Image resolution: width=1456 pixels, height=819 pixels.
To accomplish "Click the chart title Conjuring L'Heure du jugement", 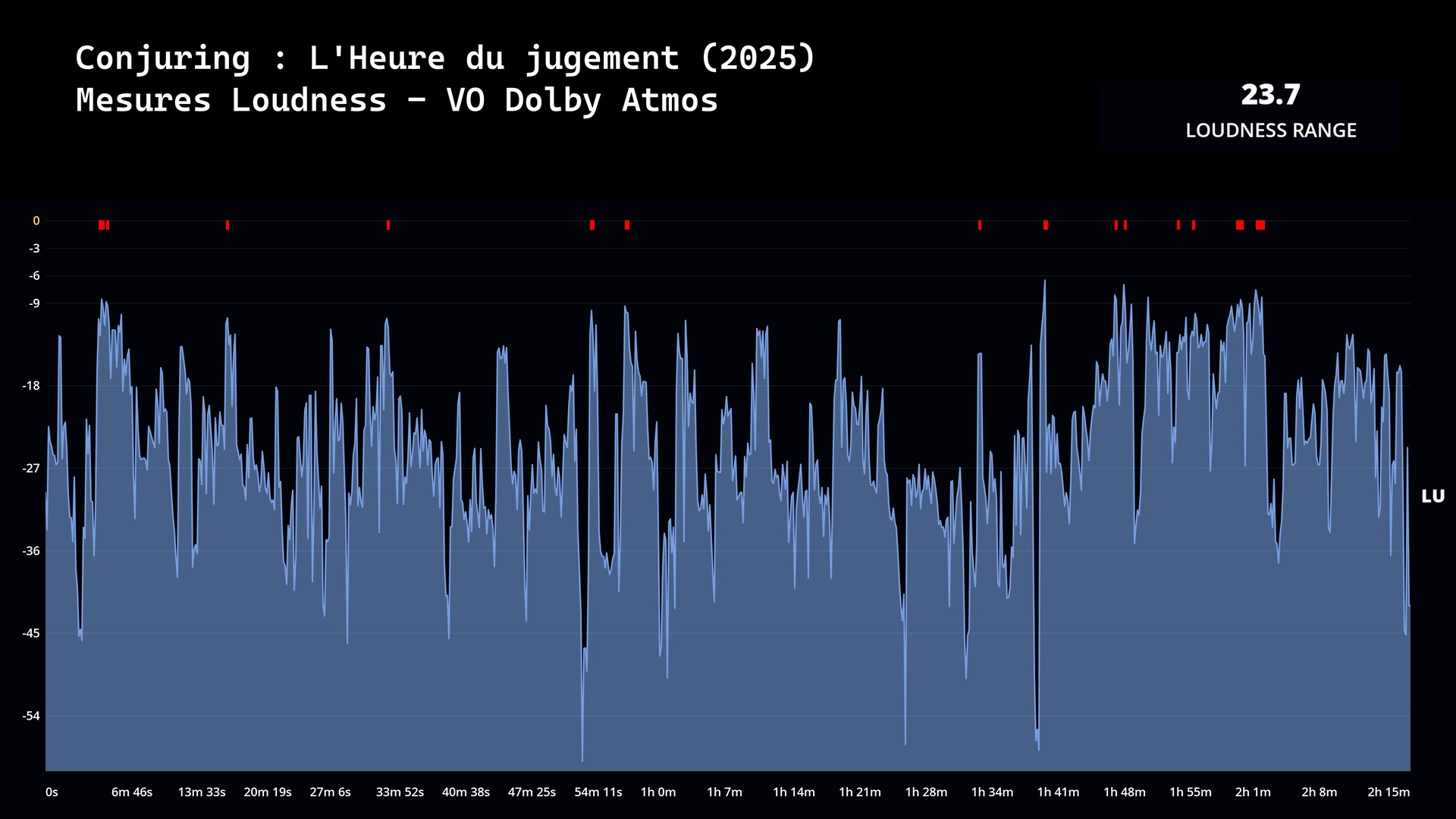I will [445, 58].
